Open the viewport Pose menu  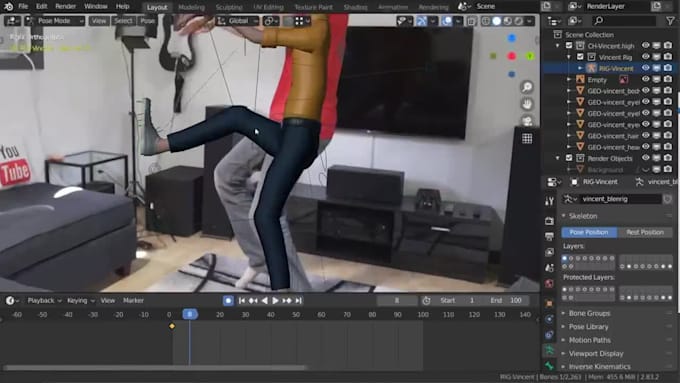point(147,21)
